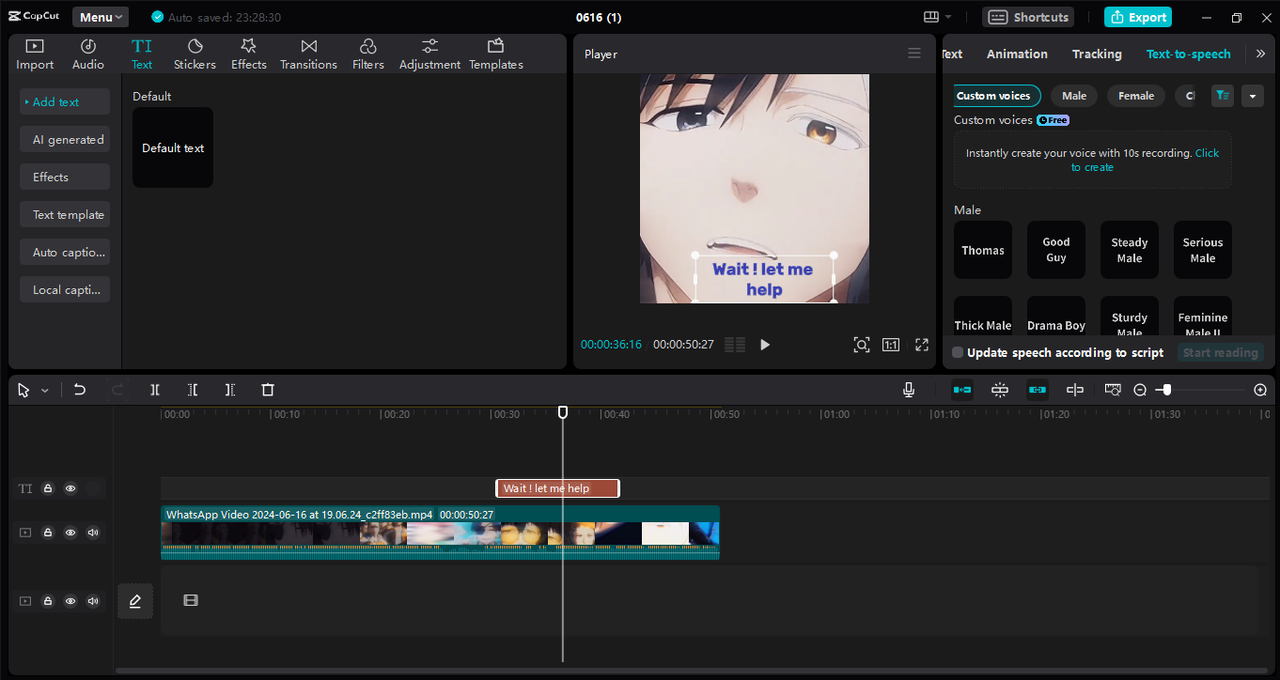Add Default text preset thumbnail
Viewport: 1280px width, 680px height.
(x=173, y=148)
